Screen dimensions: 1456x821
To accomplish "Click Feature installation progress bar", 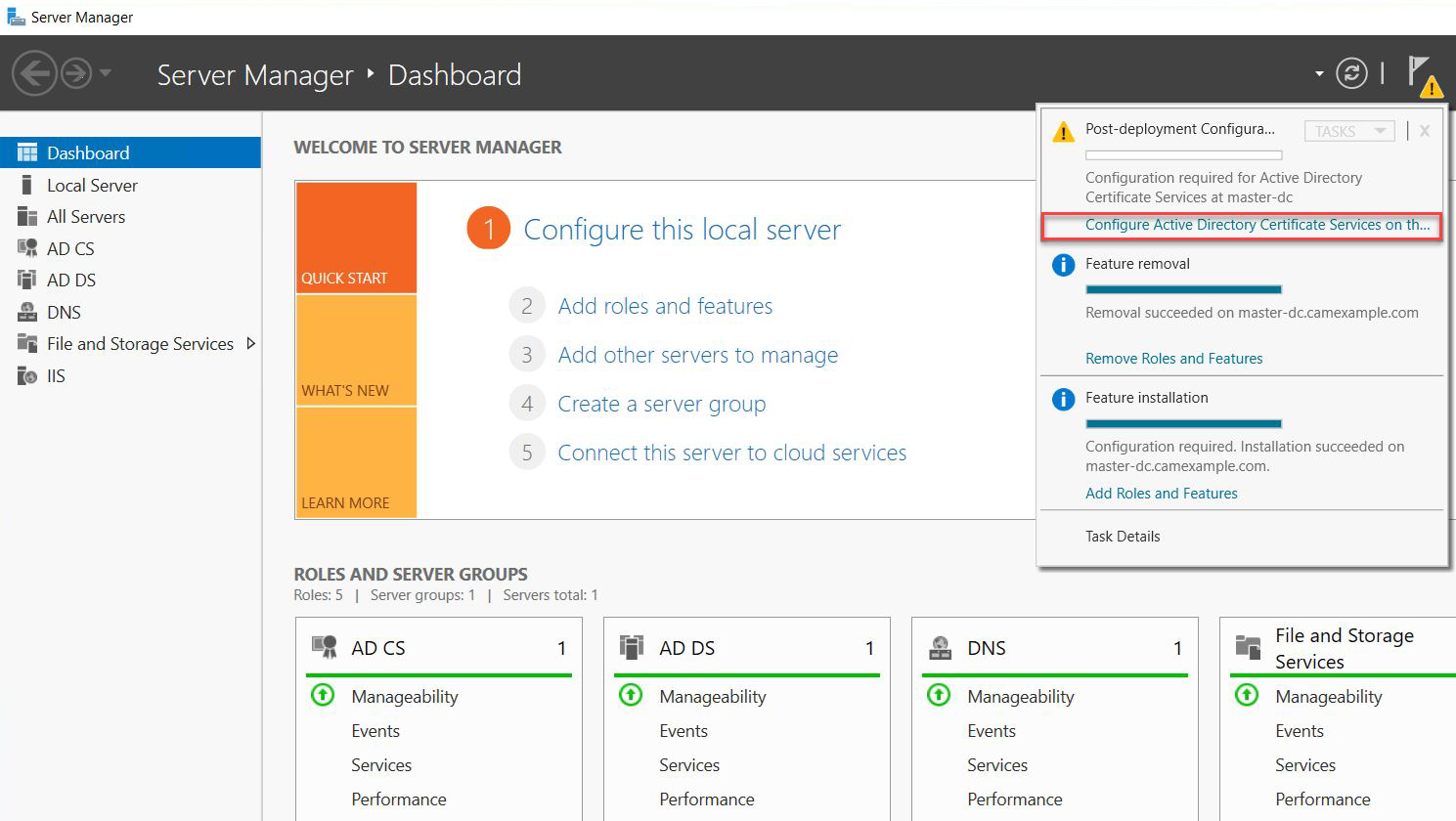I will 1183,424.
